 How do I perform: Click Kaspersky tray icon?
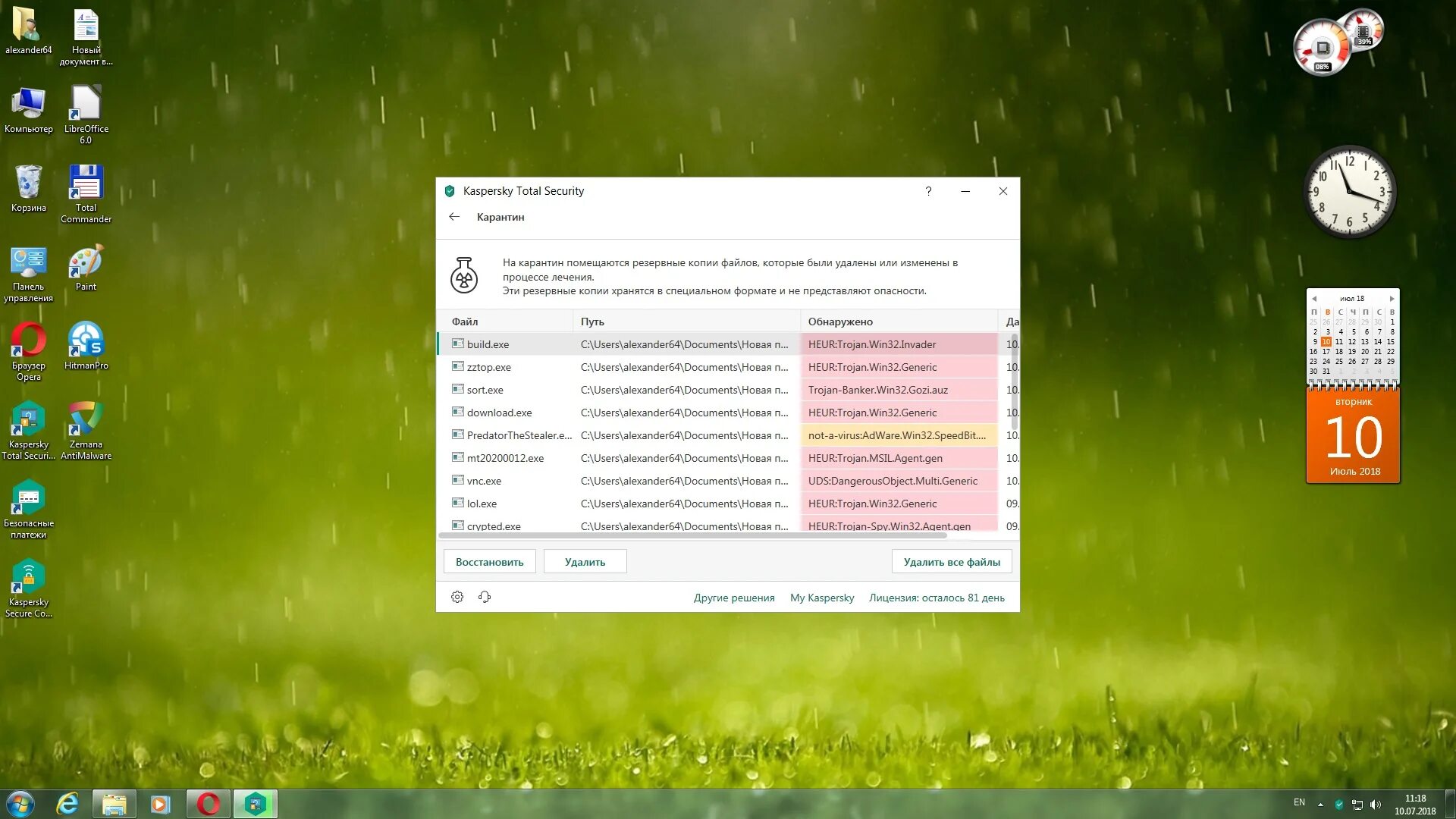click(x=1339, y=805)
